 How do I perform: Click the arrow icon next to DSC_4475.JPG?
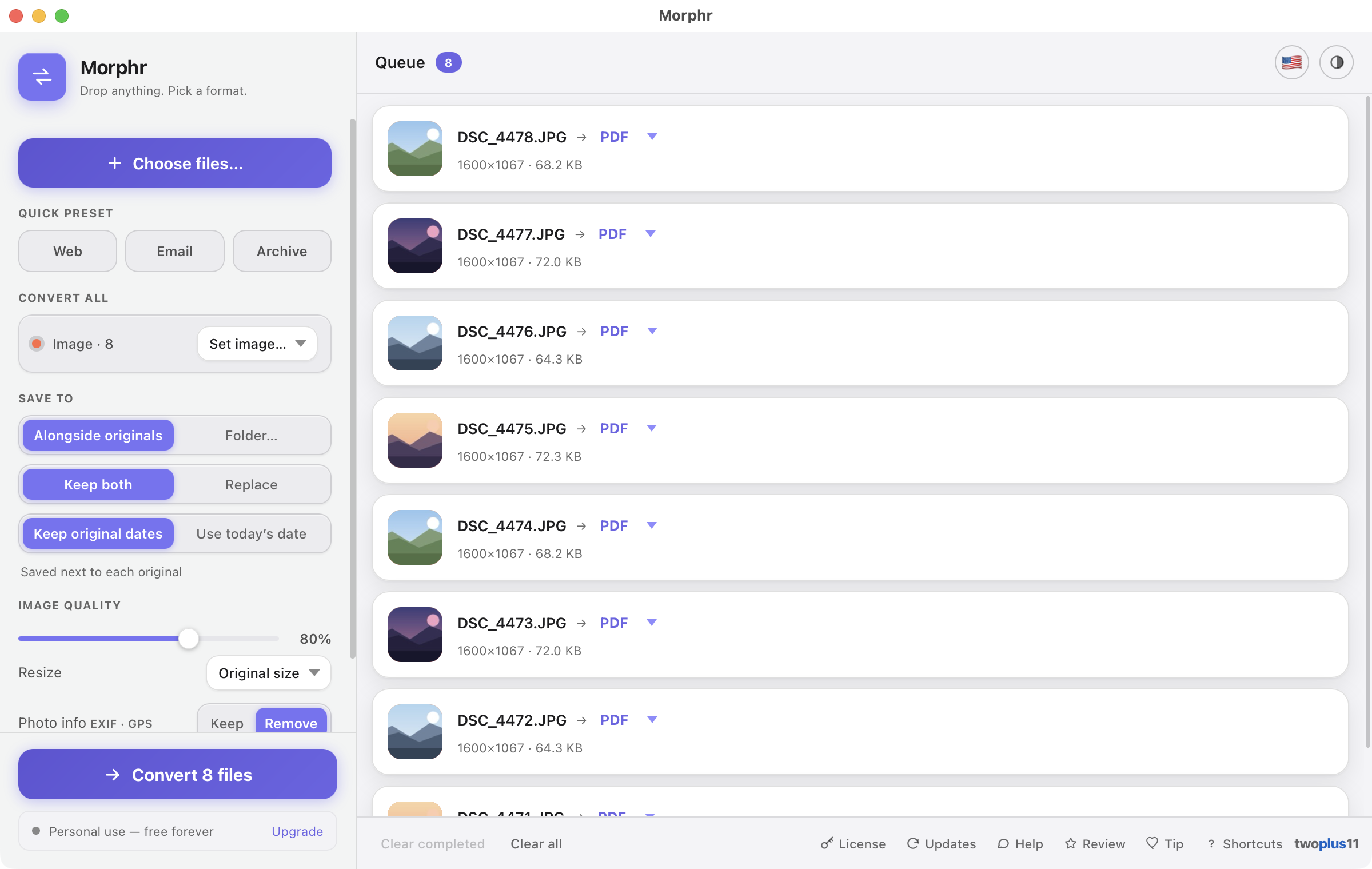[581, 429]
